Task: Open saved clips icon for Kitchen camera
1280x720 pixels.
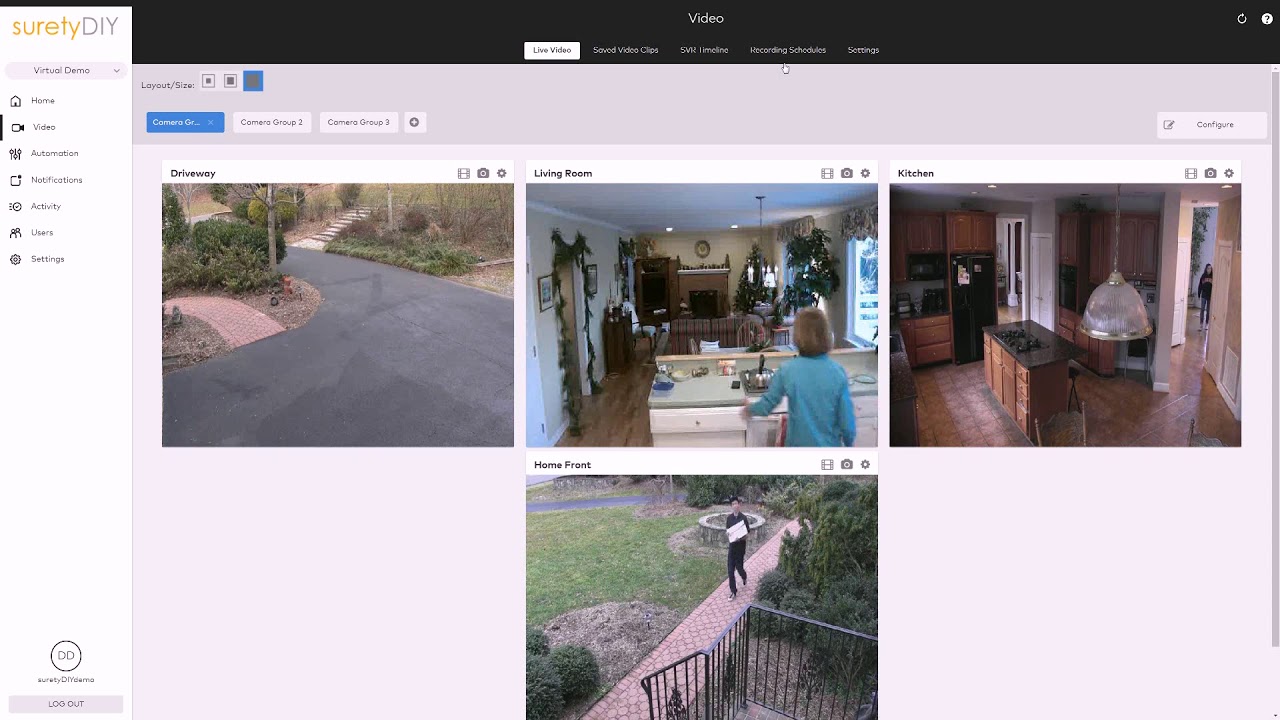Action: pyautogui.click(x=1191, y=173)
